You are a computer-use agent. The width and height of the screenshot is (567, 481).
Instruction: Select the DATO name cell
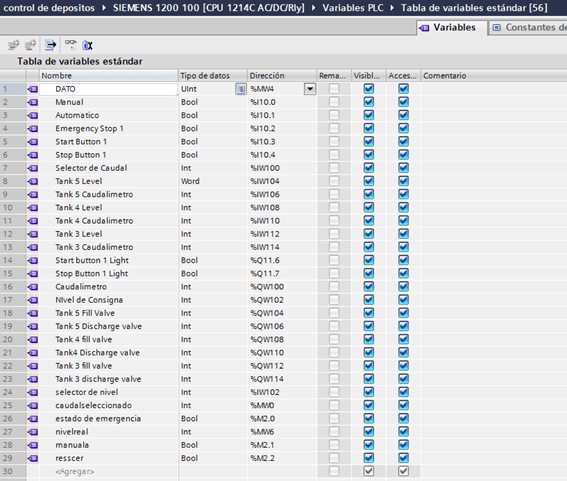click(108, 89)
